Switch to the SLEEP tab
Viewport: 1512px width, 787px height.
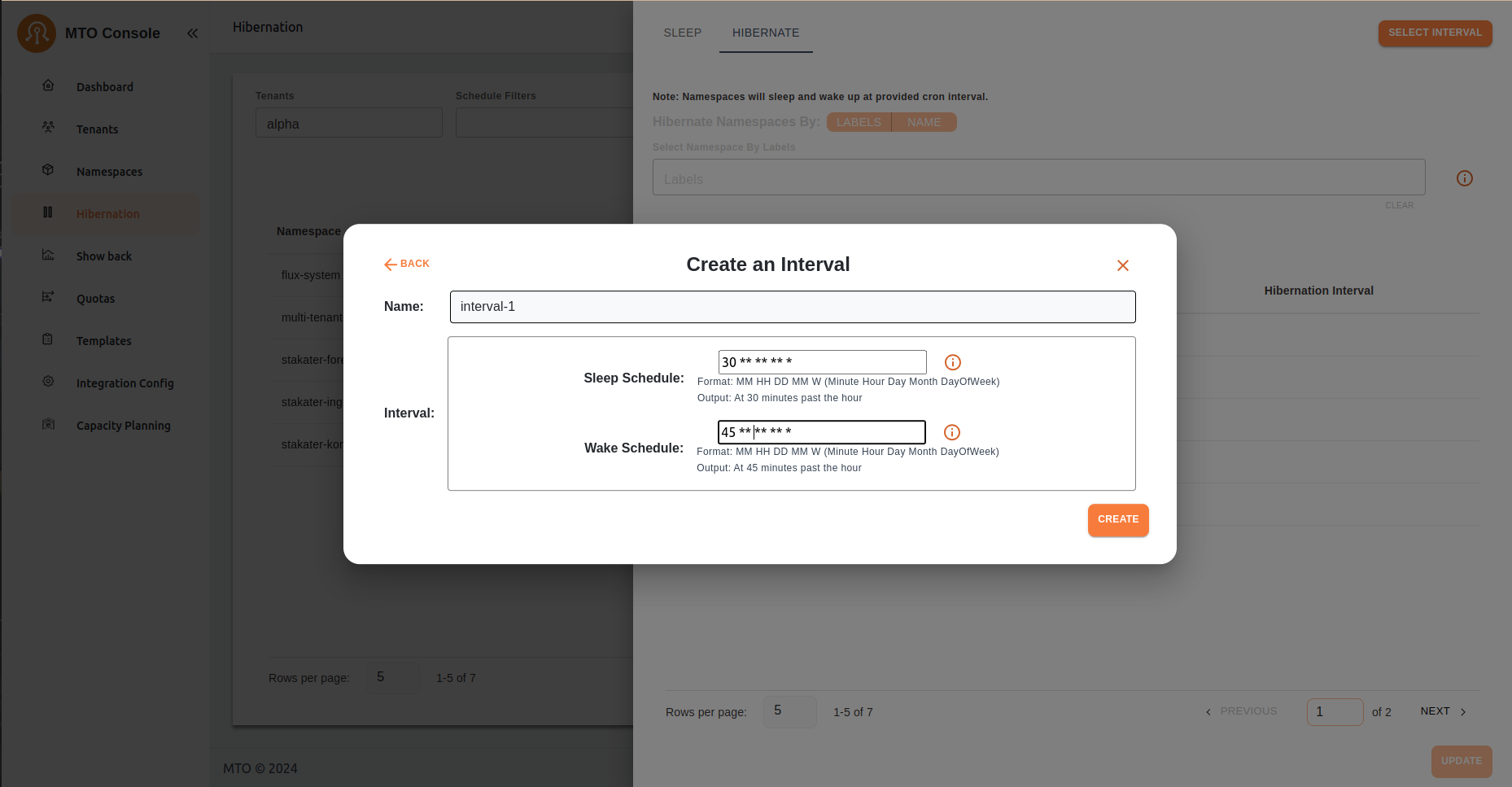[x=682, y=33]
